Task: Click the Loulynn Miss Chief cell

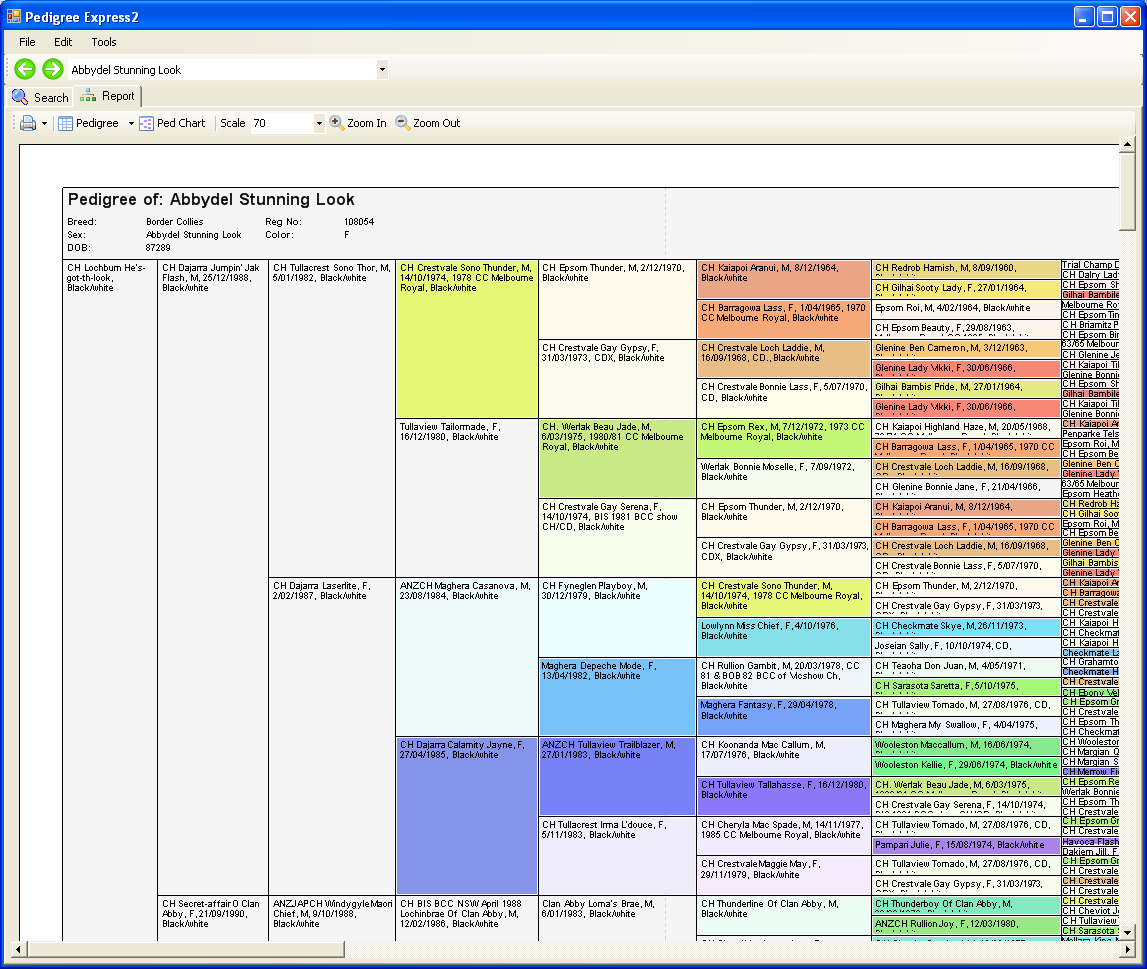Action: [783, 638]
